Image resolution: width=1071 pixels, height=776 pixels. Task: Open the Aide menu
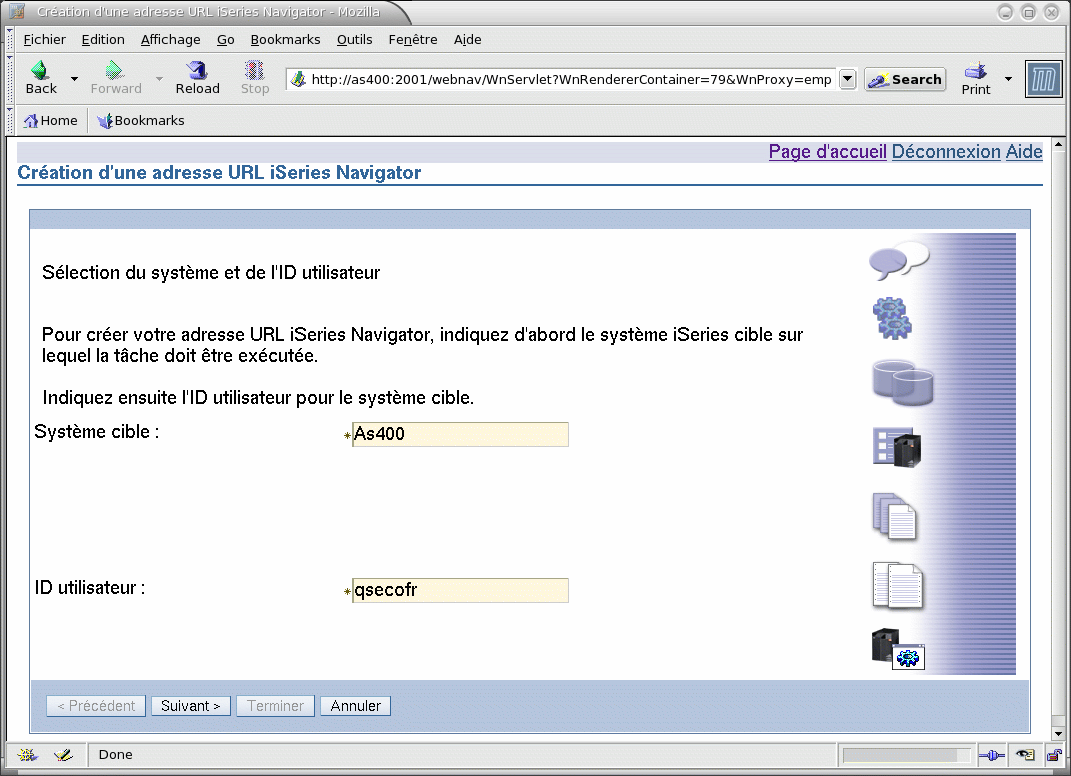(x=468, y=40)
